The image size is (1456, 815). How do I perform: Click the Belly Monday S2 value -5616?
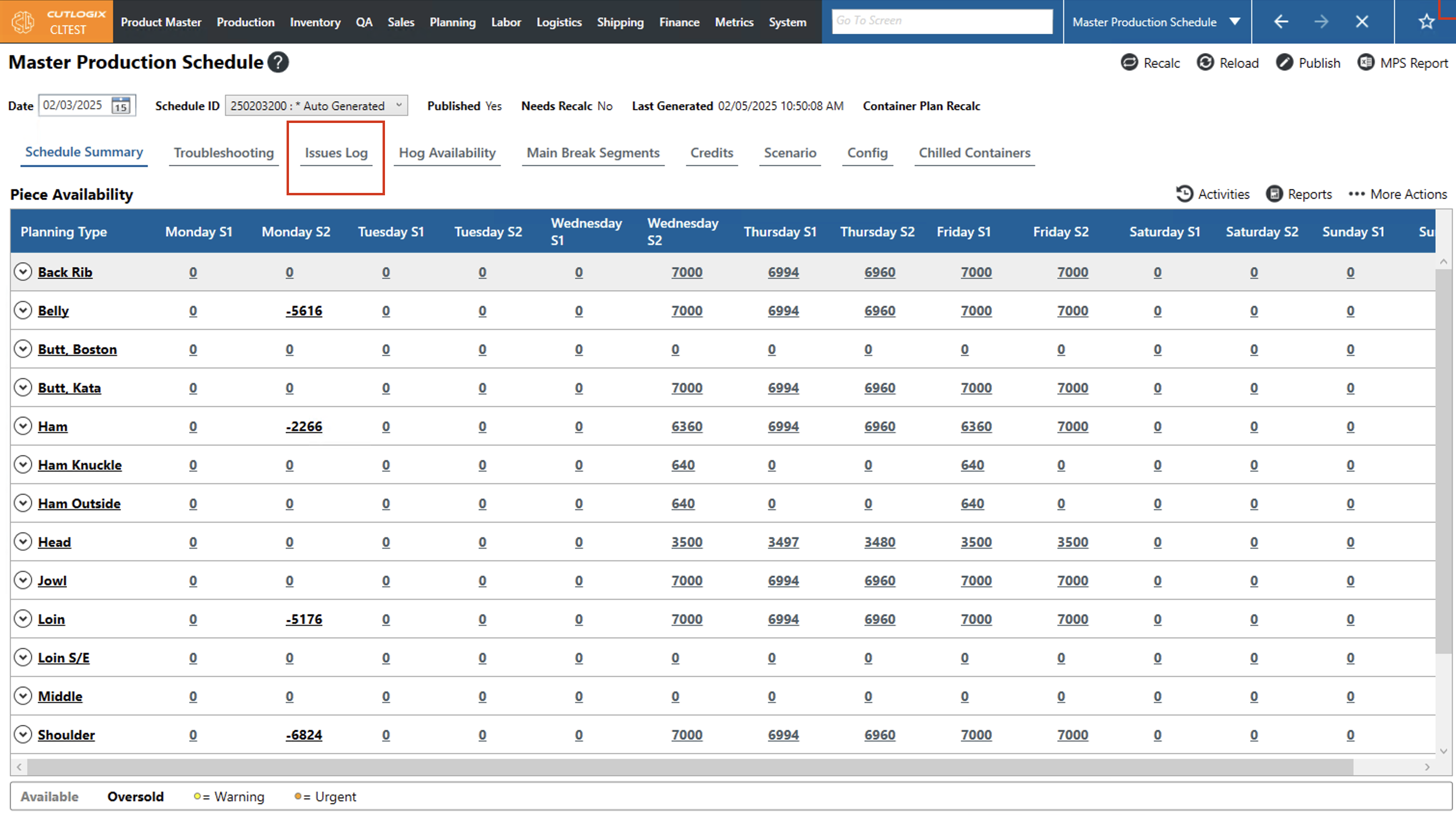[304, 311]
